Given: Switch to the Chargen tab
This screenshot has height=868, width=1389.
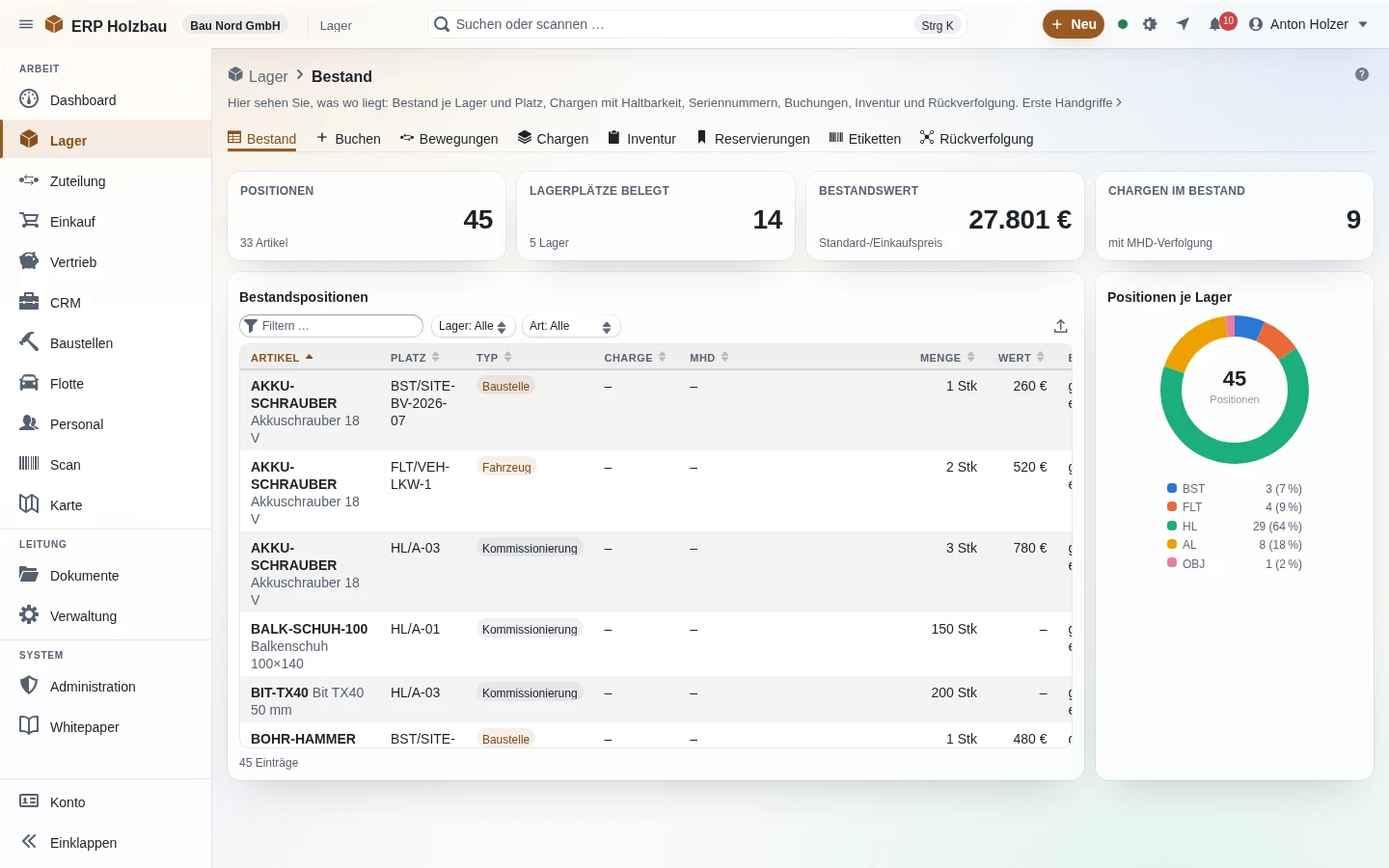Looking at the screenshot, I should [553, 139].
